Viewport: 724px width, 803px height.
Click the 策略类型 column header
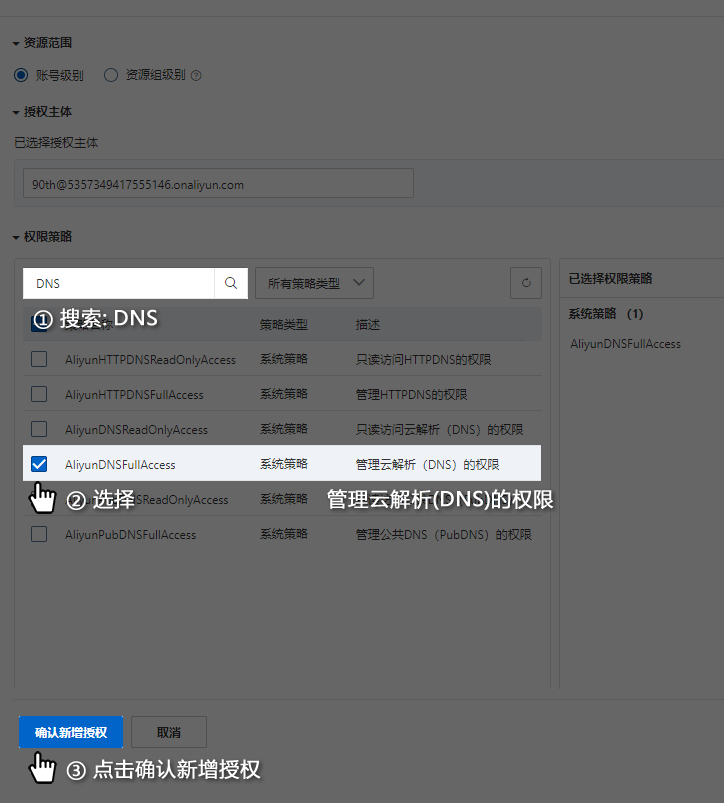(x=283, y=325)
